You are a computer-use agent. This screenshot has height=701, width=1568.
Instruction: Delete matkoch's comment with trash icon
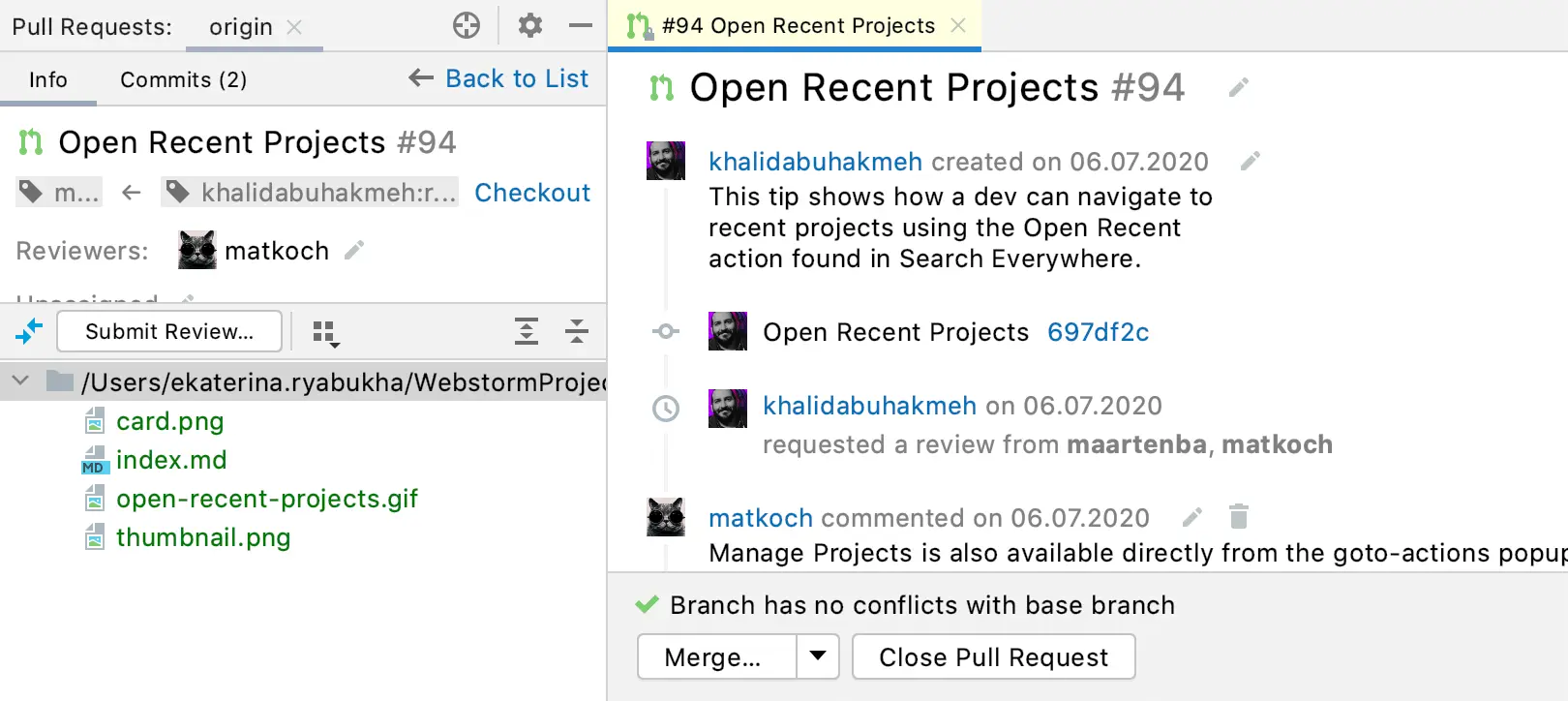(1238, 517)
